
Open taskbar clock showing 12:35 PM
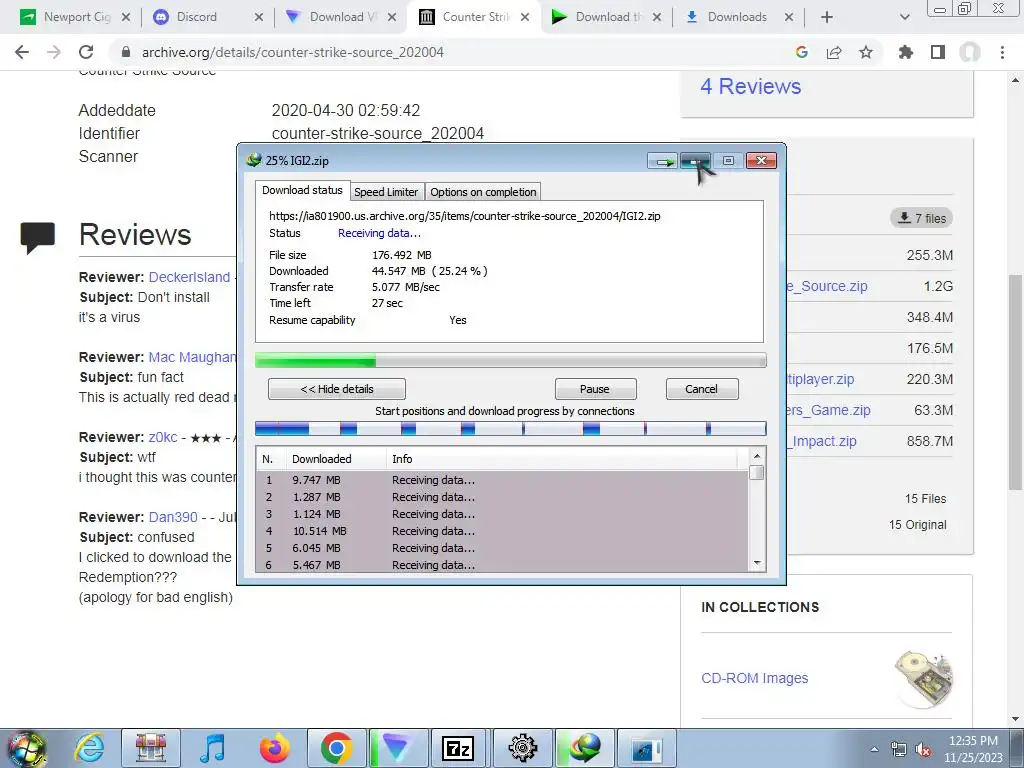[973, 749]
